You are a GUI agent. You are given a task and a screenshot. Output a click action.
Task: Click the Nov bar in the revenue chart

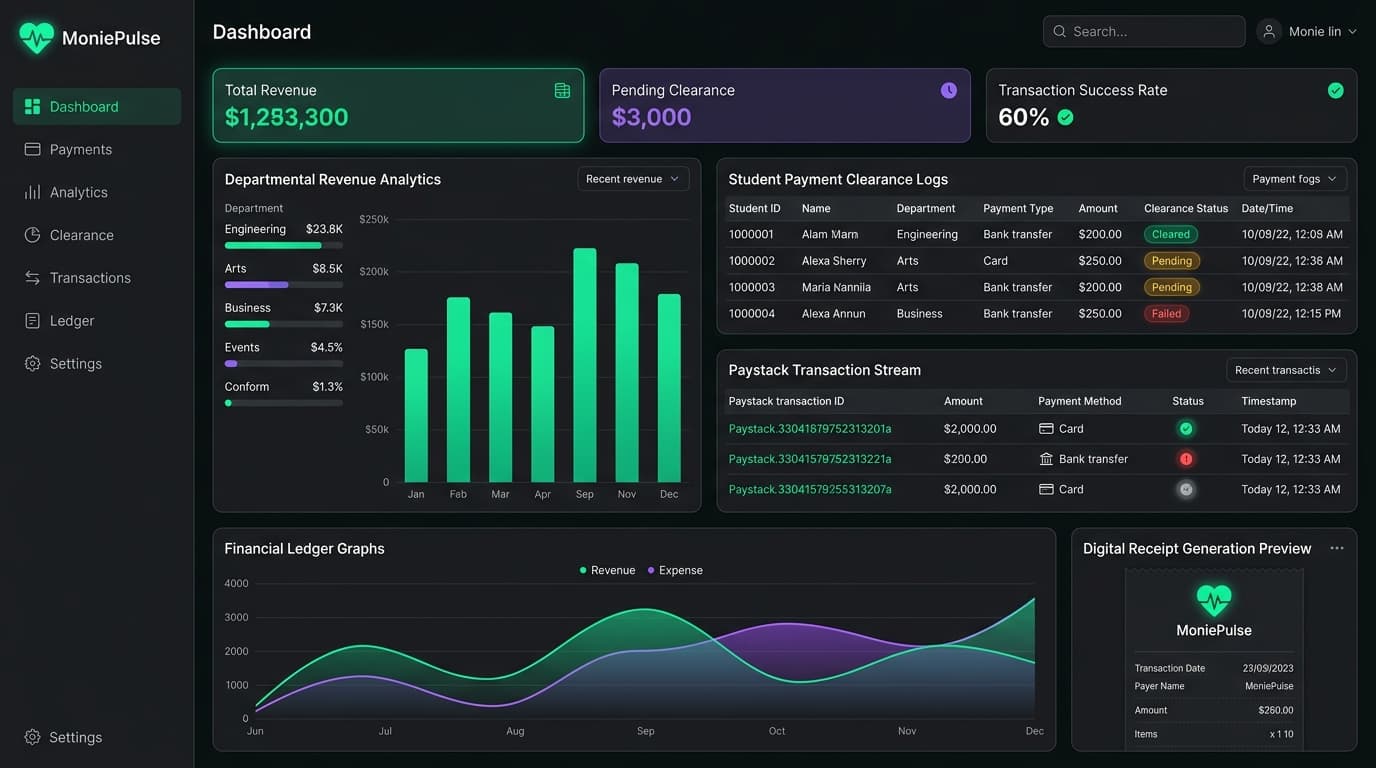pyautogui.click(x=627, y=373)
